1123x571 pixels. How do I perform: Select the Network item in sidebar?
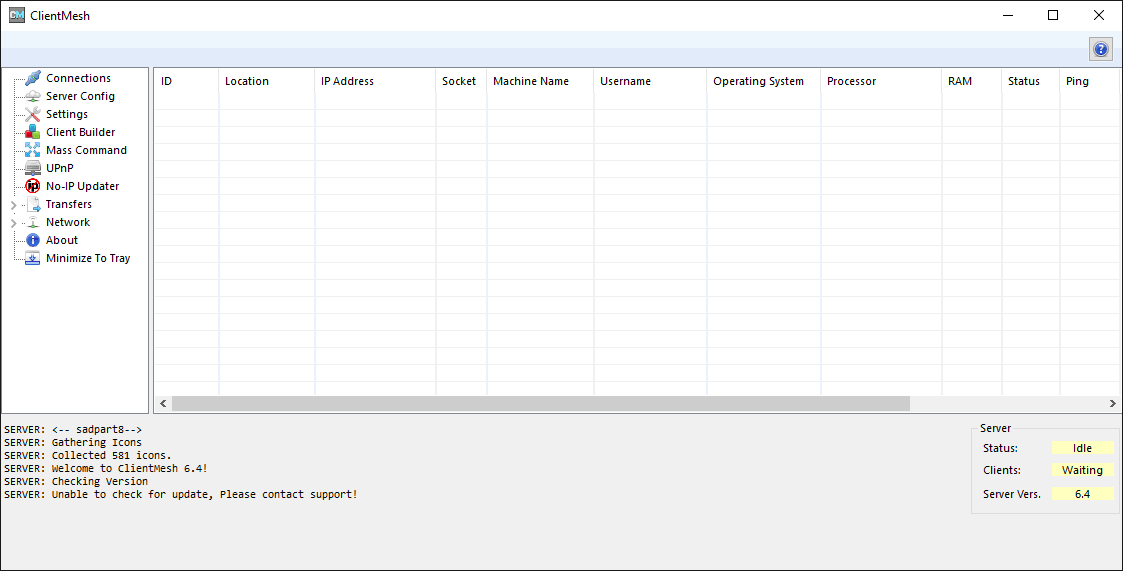pos(67,222)
